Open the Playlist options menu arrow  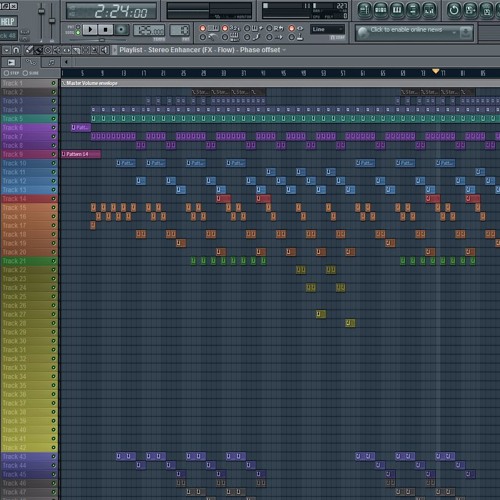point(6,50)
